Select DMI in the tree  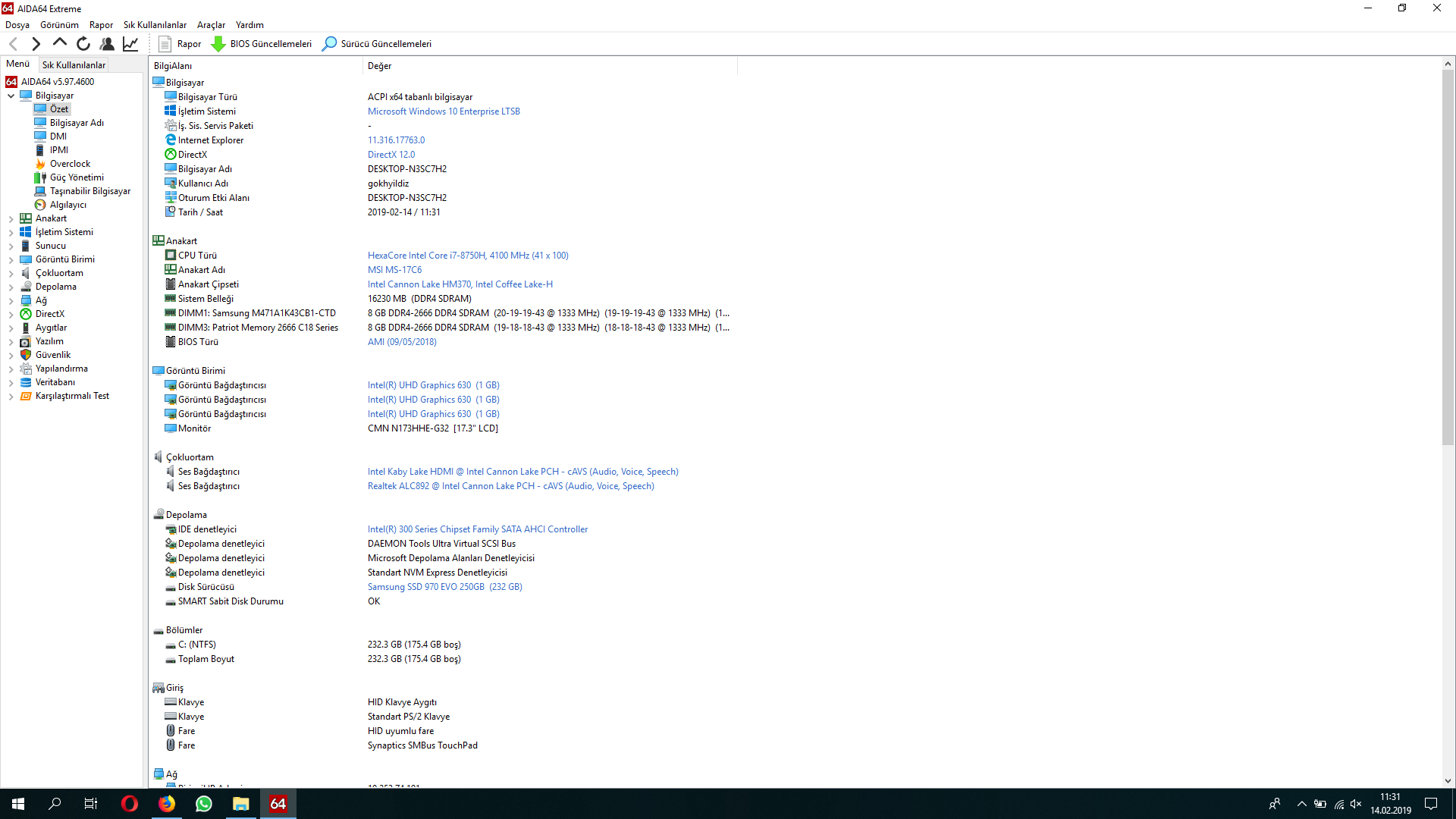click(x=58, y=136)
